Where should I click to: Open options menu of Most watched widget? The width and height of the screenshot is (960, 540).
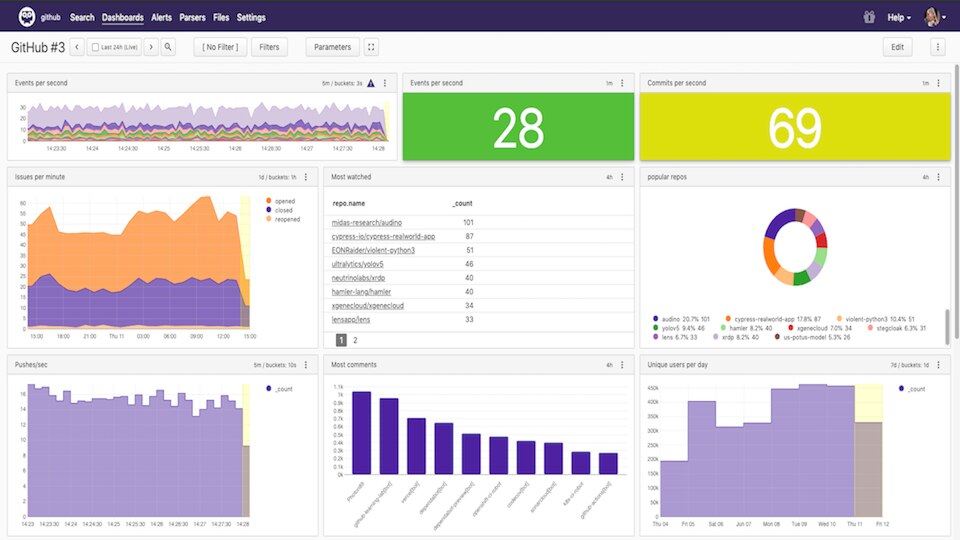coord(622,177)
